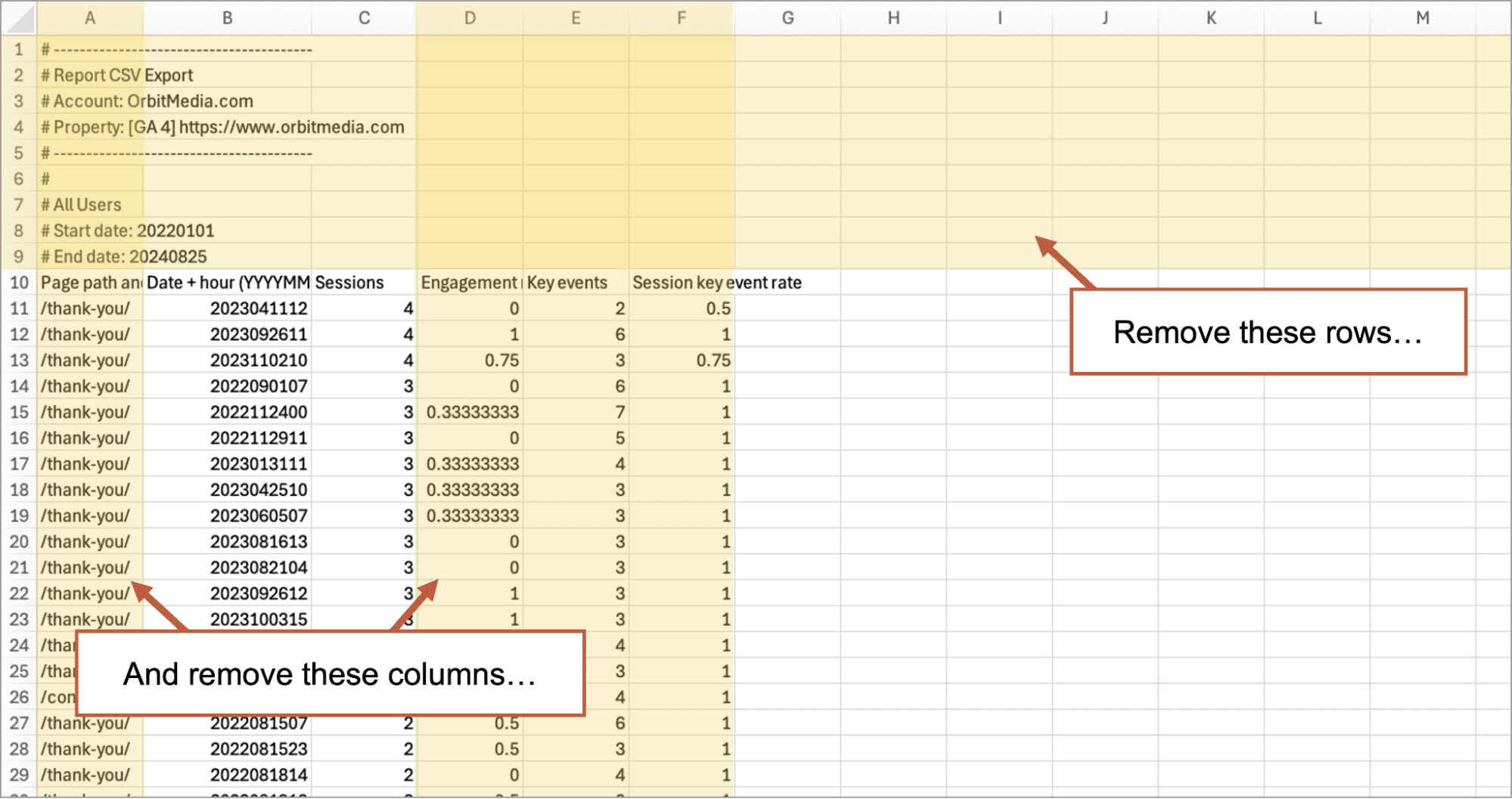
Task: Select column G header
Action: pos(787,18)
